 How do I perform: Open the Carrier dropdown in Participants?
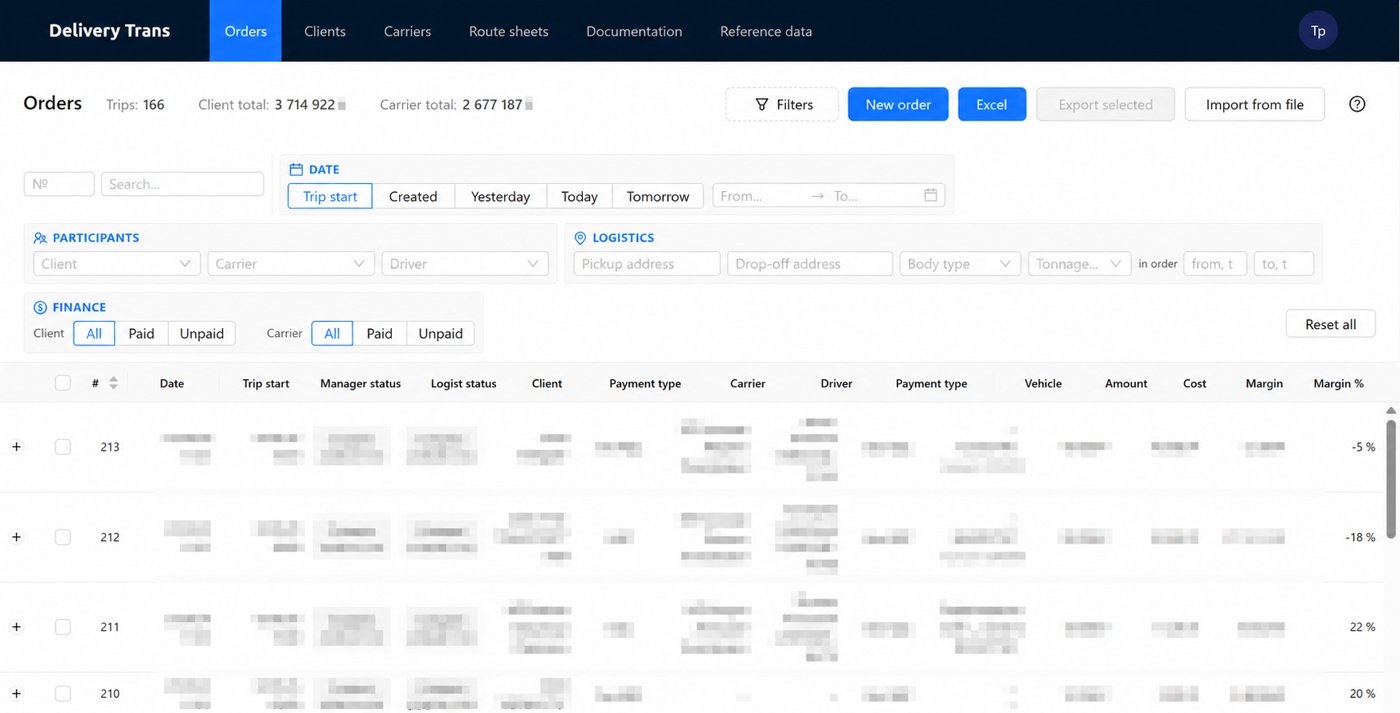click(291, 264)
